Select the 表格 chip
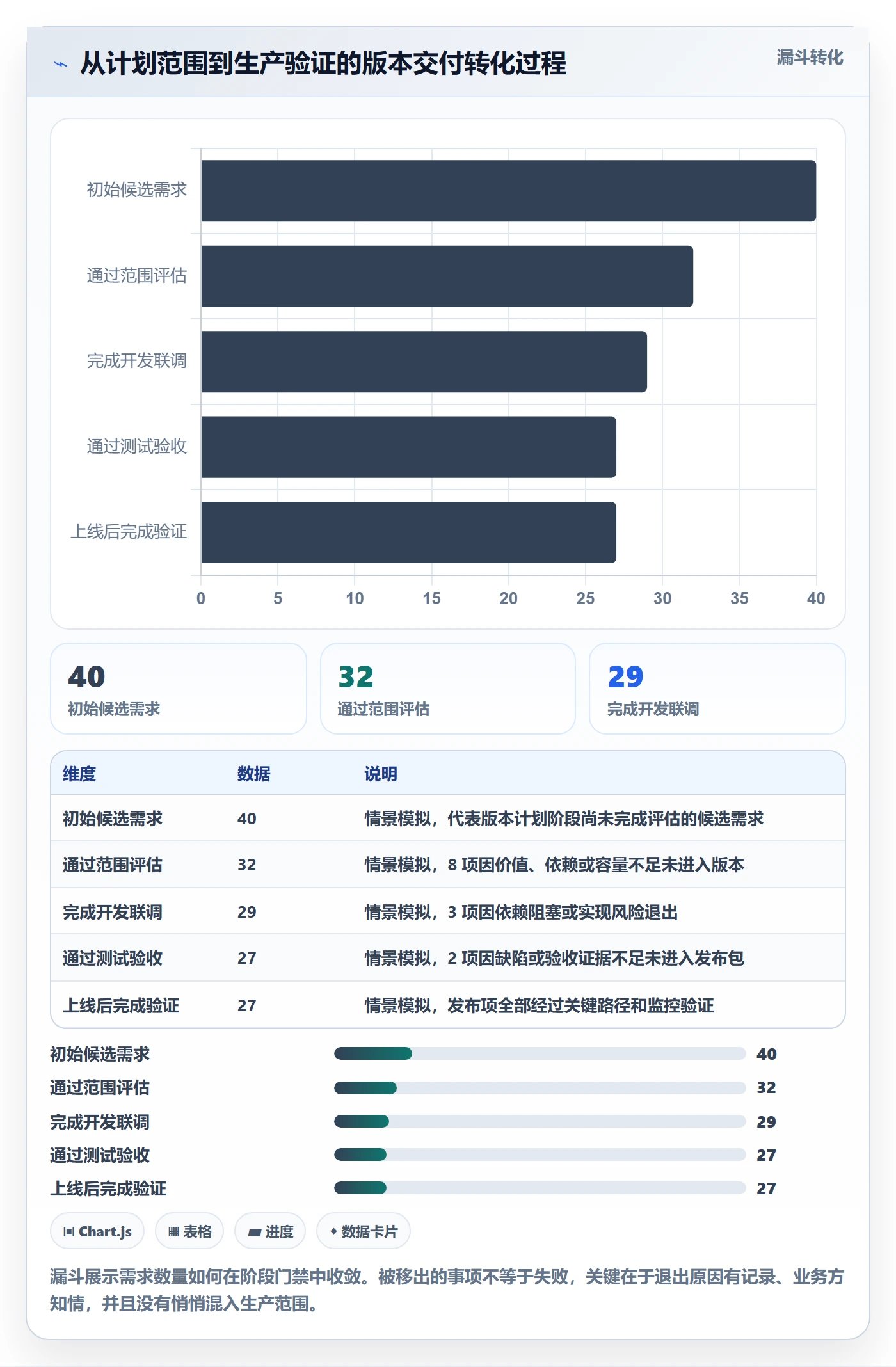Image resolution: width=896 pixels, height=1367 pixels. click(189, 1231)
